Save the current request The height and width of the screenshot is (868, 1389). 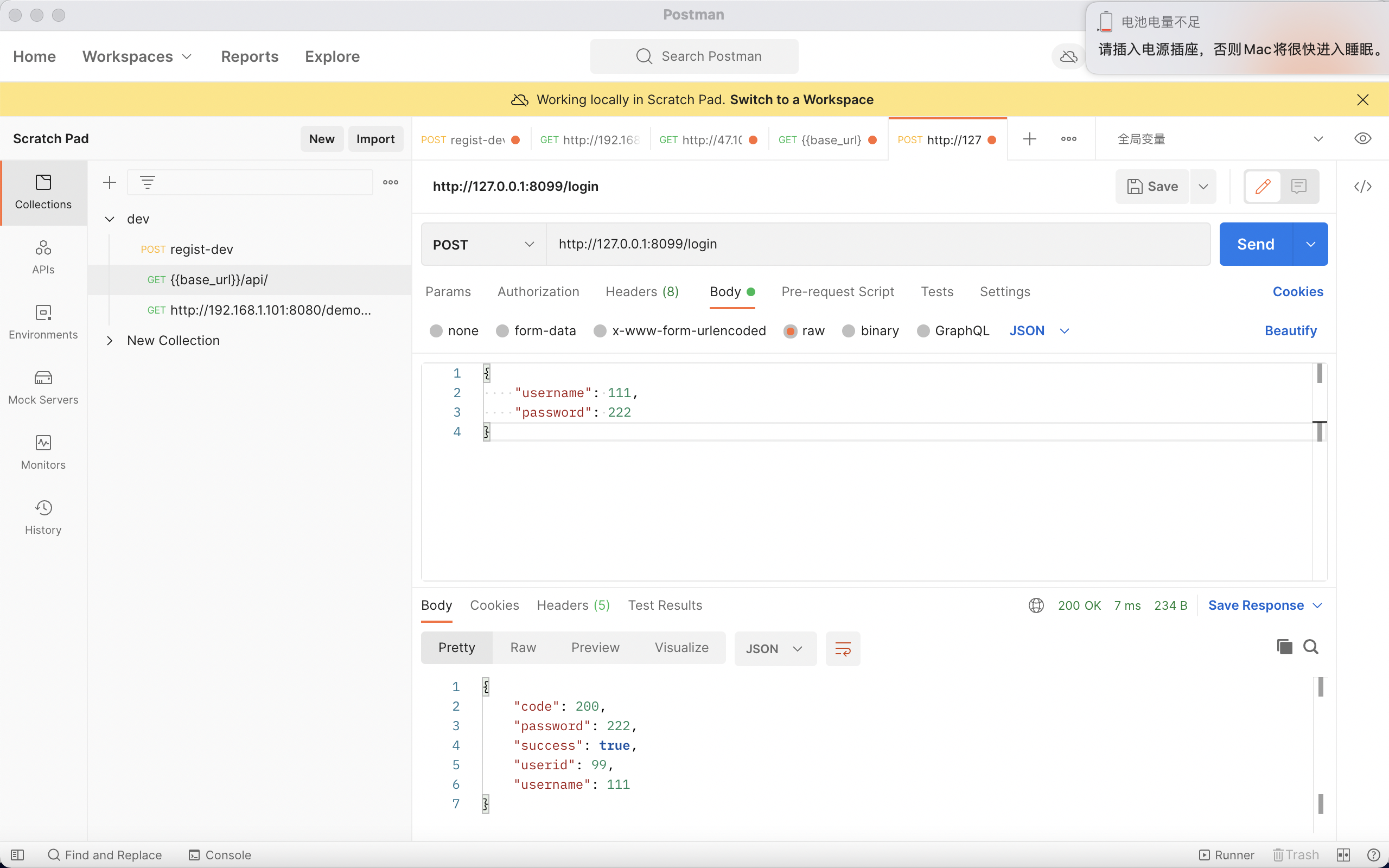tap(1152, 187)
